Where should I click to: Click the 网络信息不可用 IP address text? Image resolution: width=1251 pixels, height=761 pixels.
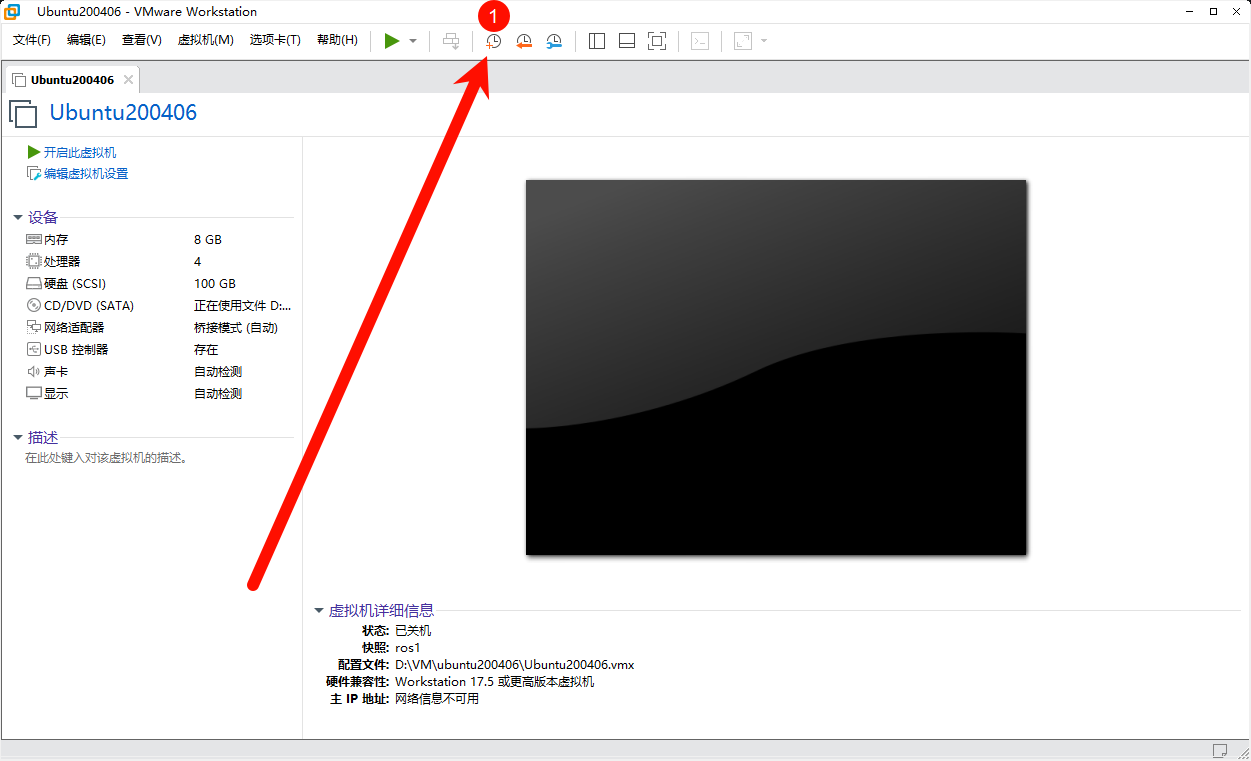coord(437,699)
